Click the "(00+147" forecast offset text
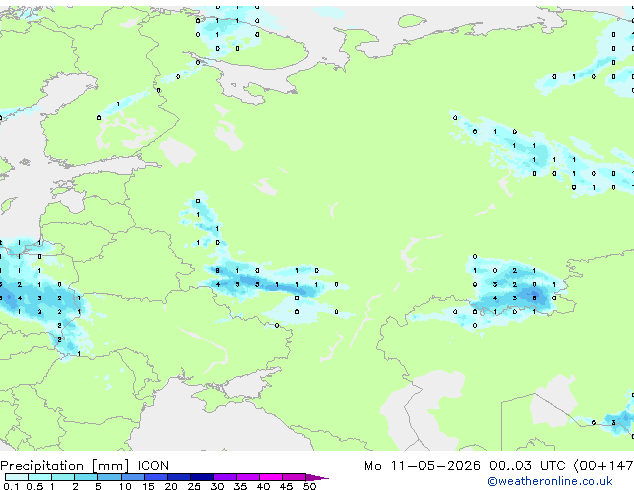The height and width of the screenshot is (490, 634). point(603,466)
